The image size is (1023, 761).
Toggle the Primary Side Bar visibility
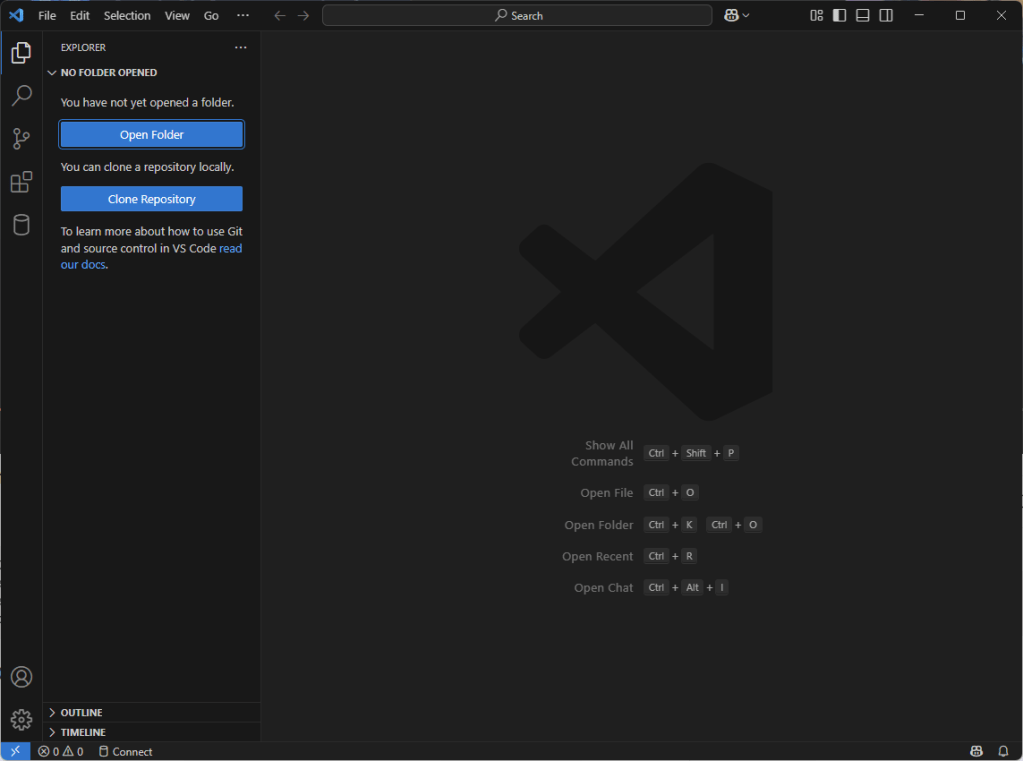pos(839,15)
